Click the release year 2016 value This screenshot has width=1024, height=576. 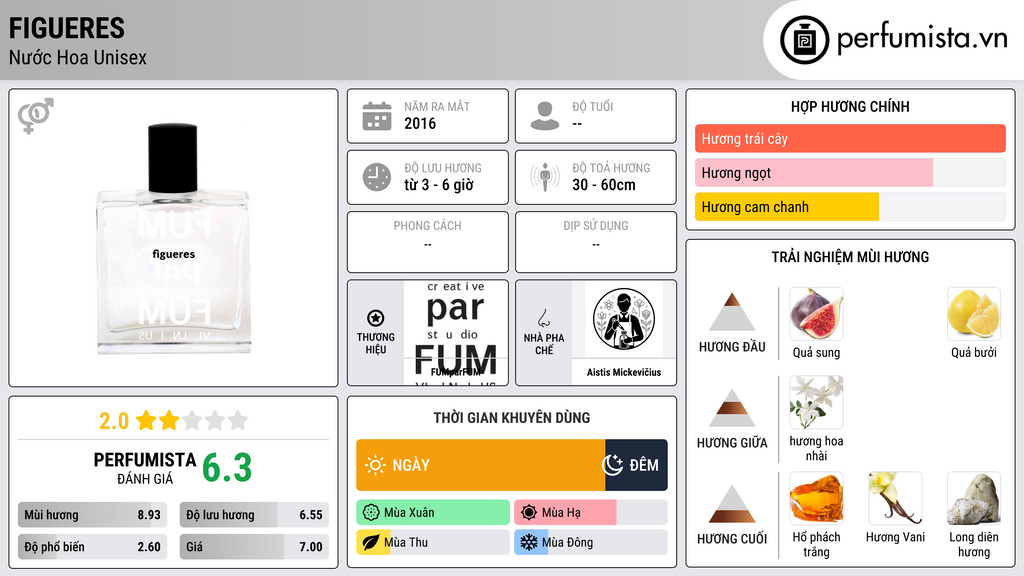[420, 123]
